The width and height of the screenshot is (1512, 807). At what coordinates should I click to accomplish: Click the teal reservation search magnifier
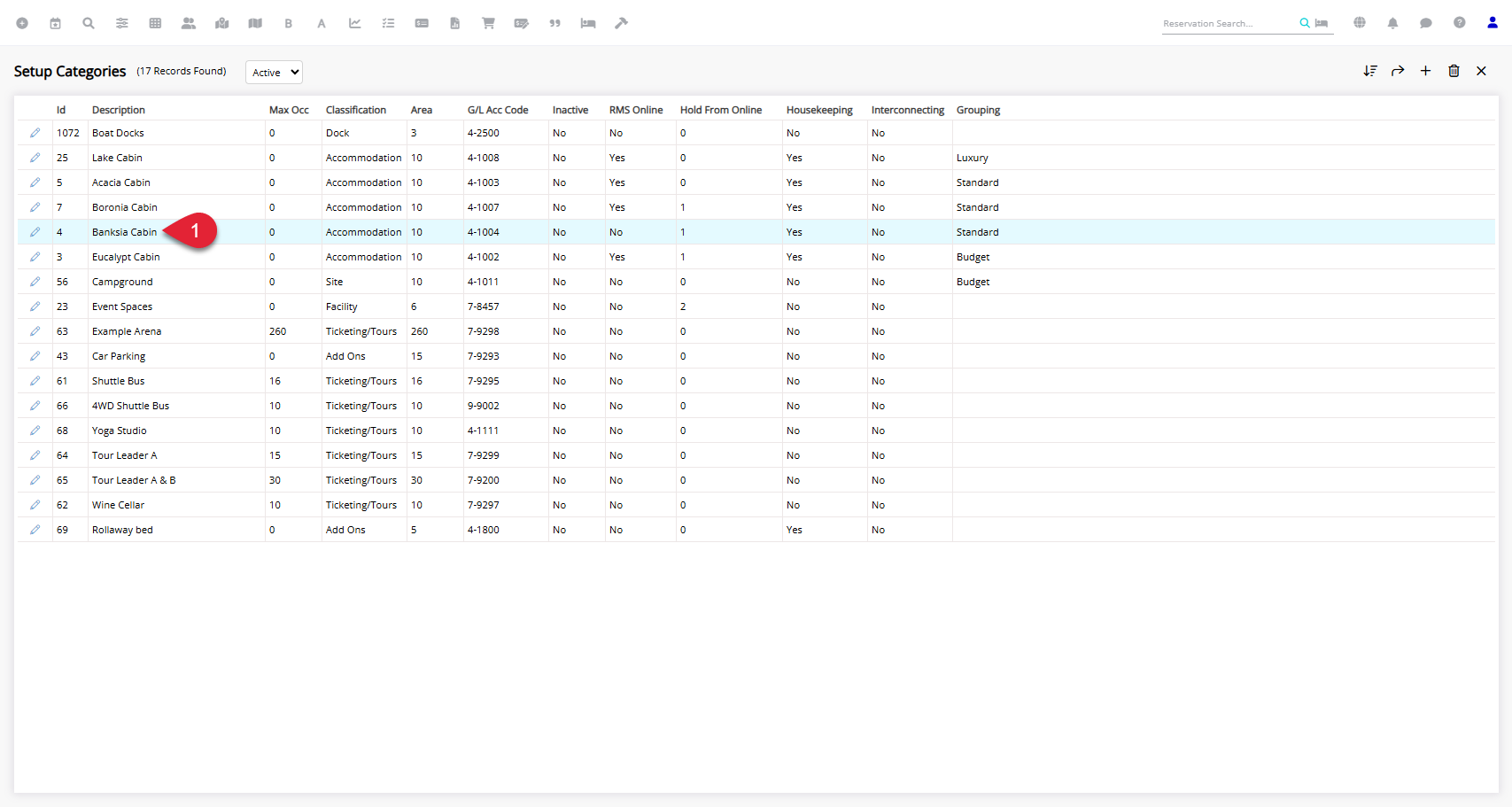(1305, 23)
